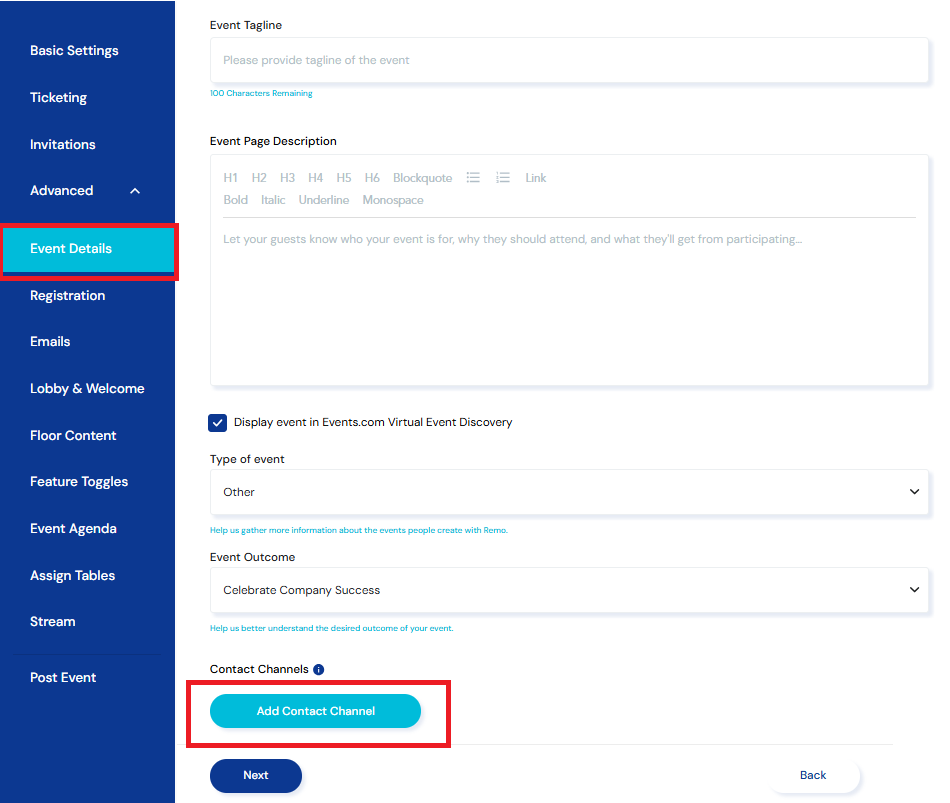The image size is (950, 803).
Task: Go to Feature Toggles settings
Action: point(79,482)
